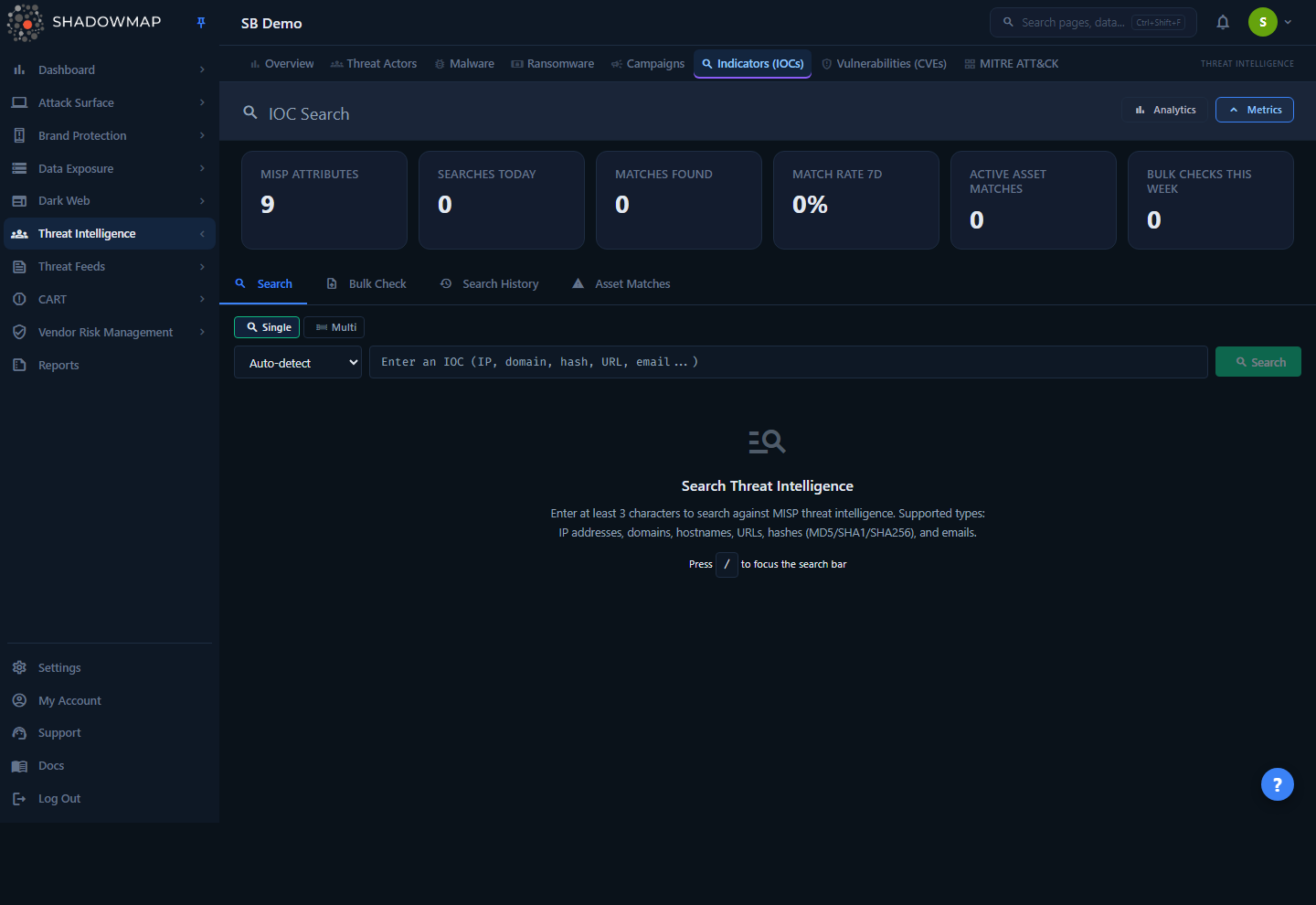
Task: Click the CART circle icon
Action: coord(19,299)
